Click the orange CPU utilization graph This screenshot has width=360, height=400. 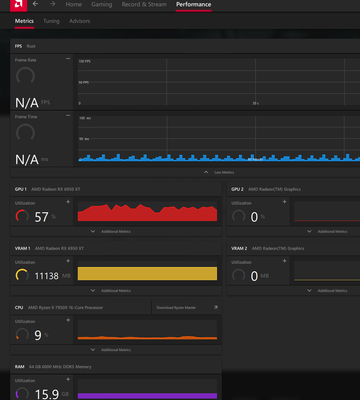(x=147, y=330)
